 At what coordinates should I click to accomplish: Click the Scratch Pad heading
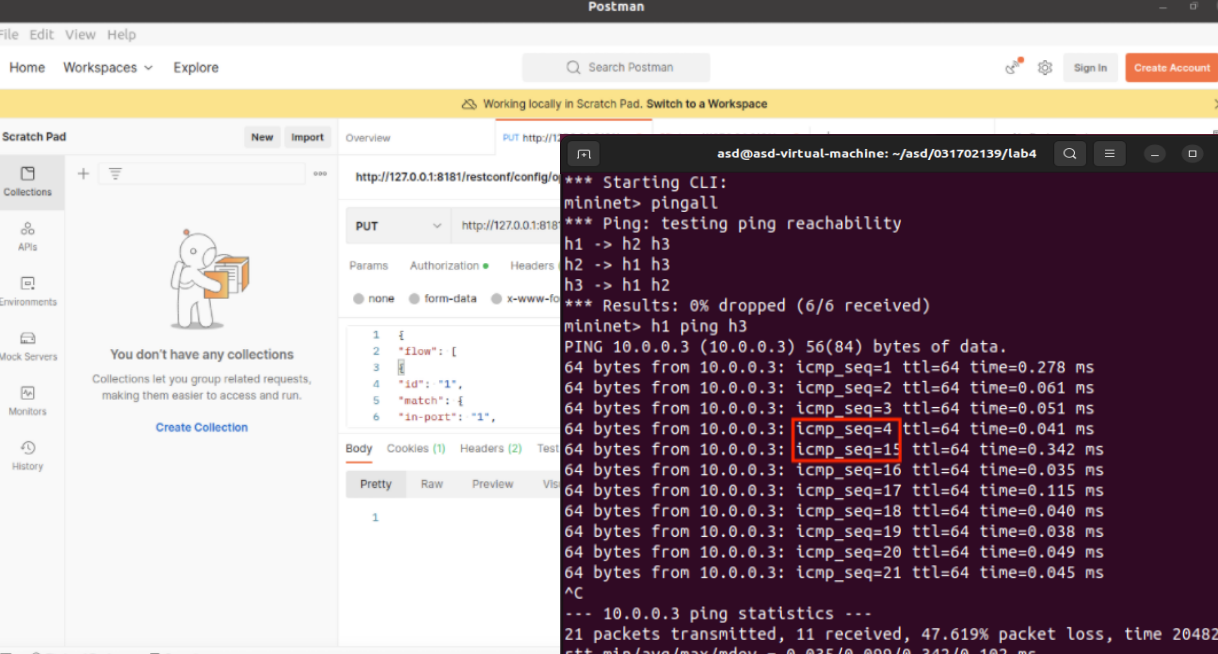pyautogui.click(x=34, y=137)
